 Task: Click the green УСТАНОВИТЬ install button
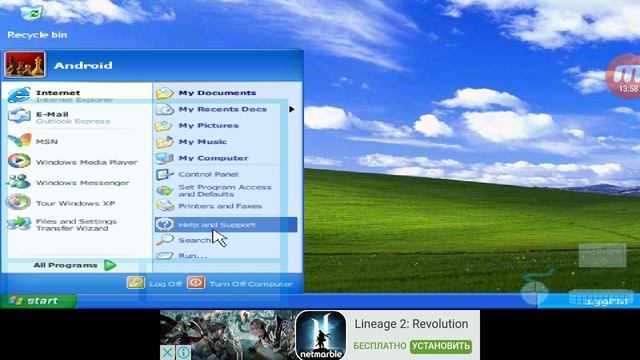(x=441, y=346)
